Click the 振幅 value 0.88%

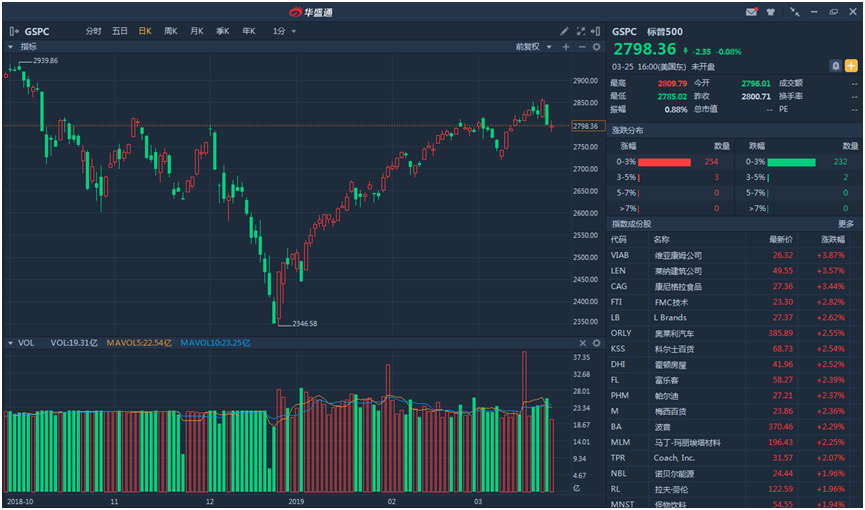[x=676, y=109]
